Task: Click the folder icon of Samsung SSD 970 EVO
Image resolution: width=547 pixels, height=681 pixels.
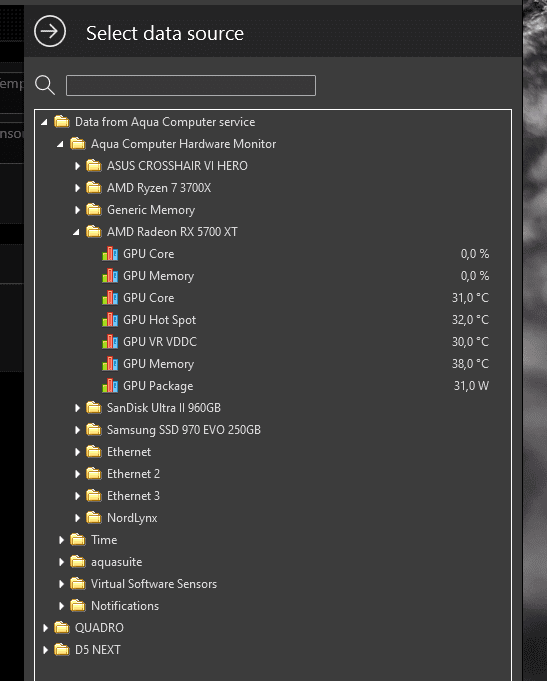Action: [x=94, y=430]
